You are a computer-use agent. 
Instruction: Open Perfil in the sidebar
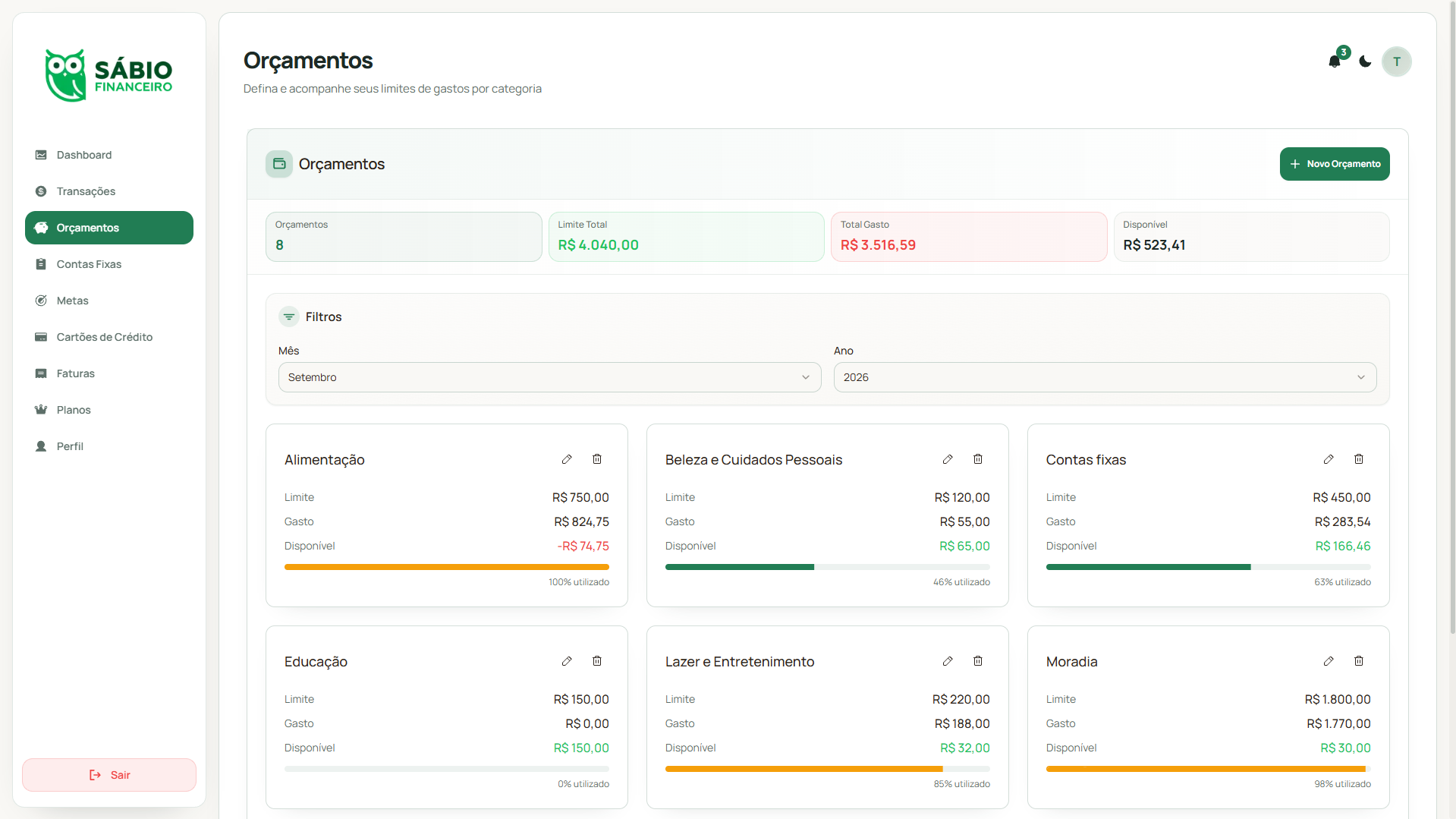point(109,446)
